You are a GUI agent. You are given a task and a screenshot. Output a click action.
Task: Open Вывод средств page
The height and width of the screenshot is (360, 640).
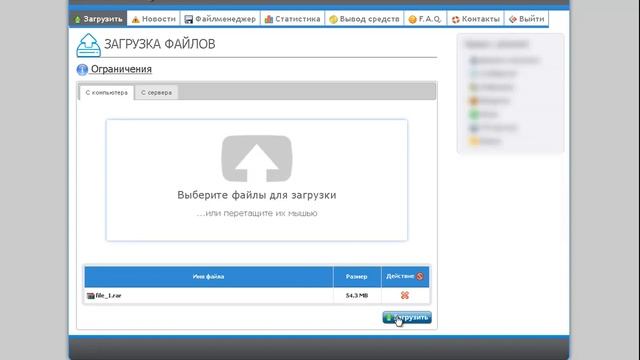tap(364, 19)
